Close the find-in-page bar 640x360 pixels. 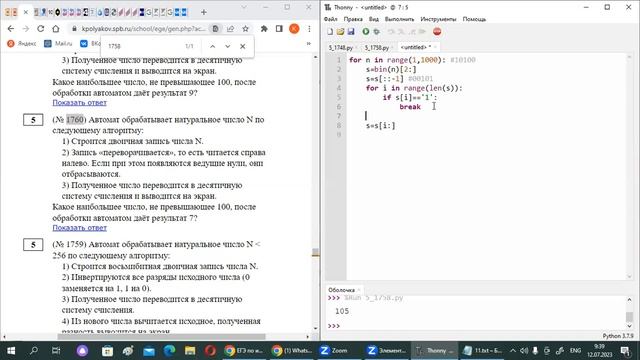coord(243,46)
